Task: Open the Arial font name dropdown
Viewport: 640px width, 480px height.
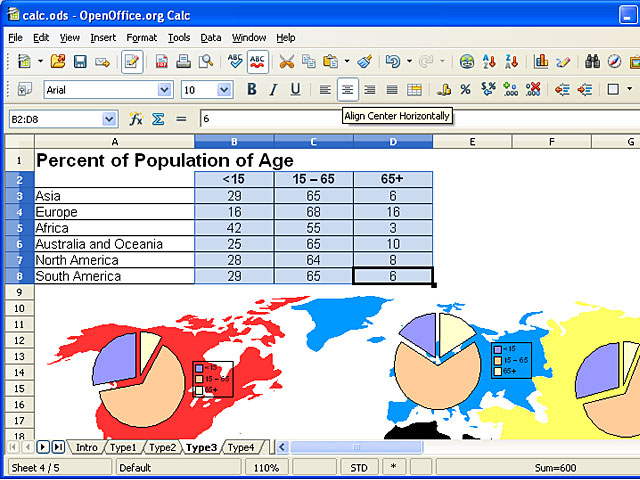Action: pos(164,90)
